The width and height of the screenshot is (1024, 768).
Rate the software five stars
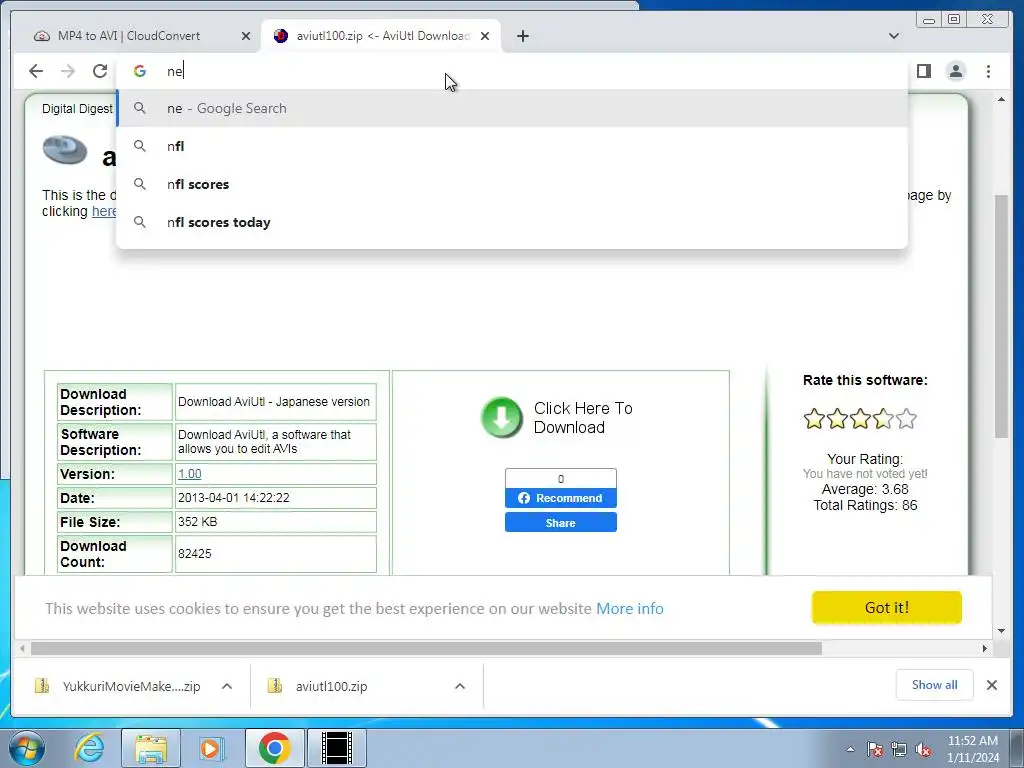(906, 419)
